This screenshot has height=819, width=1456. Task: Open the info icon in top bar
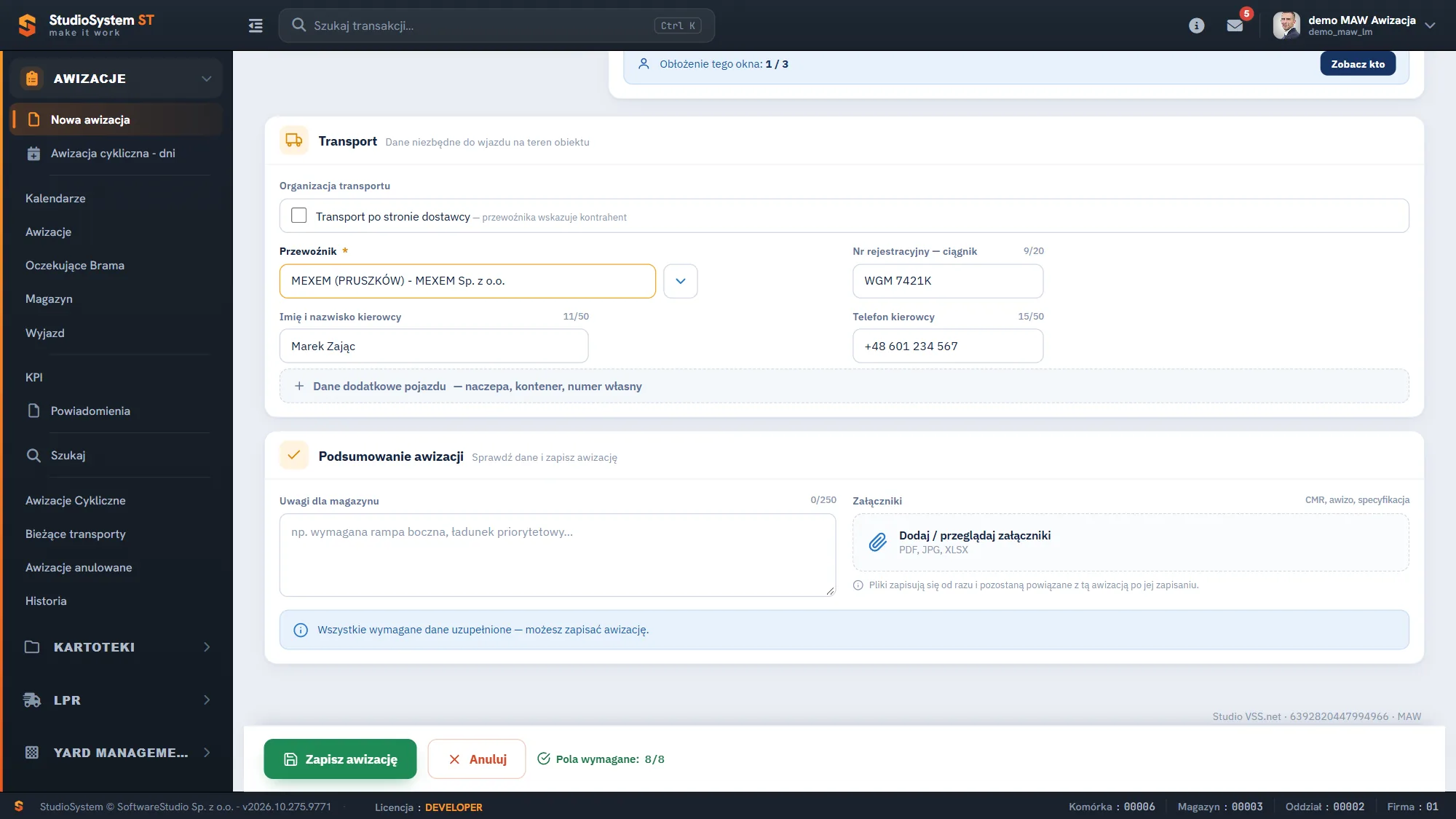(x=1196, y=25)
